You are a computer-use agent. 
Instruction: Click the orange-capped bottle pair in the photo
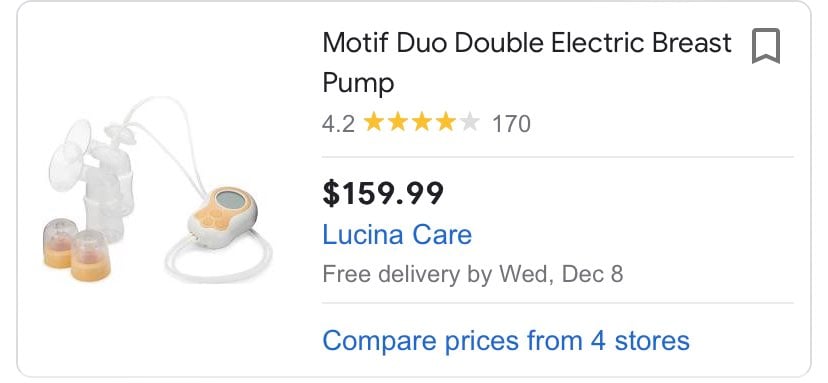77,249
